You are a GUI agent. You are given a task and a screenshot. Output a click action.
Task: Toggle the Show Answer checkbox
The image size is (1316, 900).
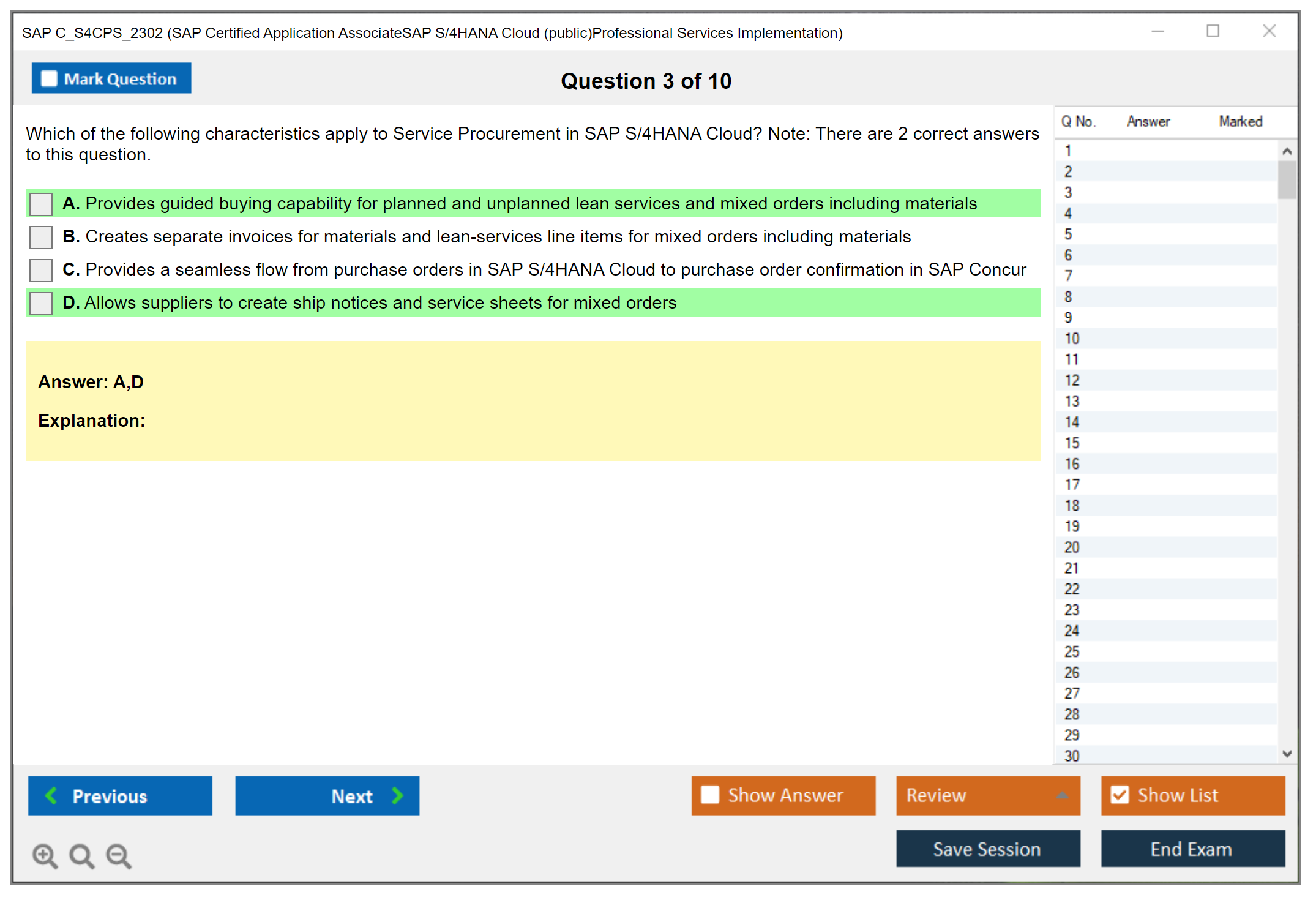point(710,795)
